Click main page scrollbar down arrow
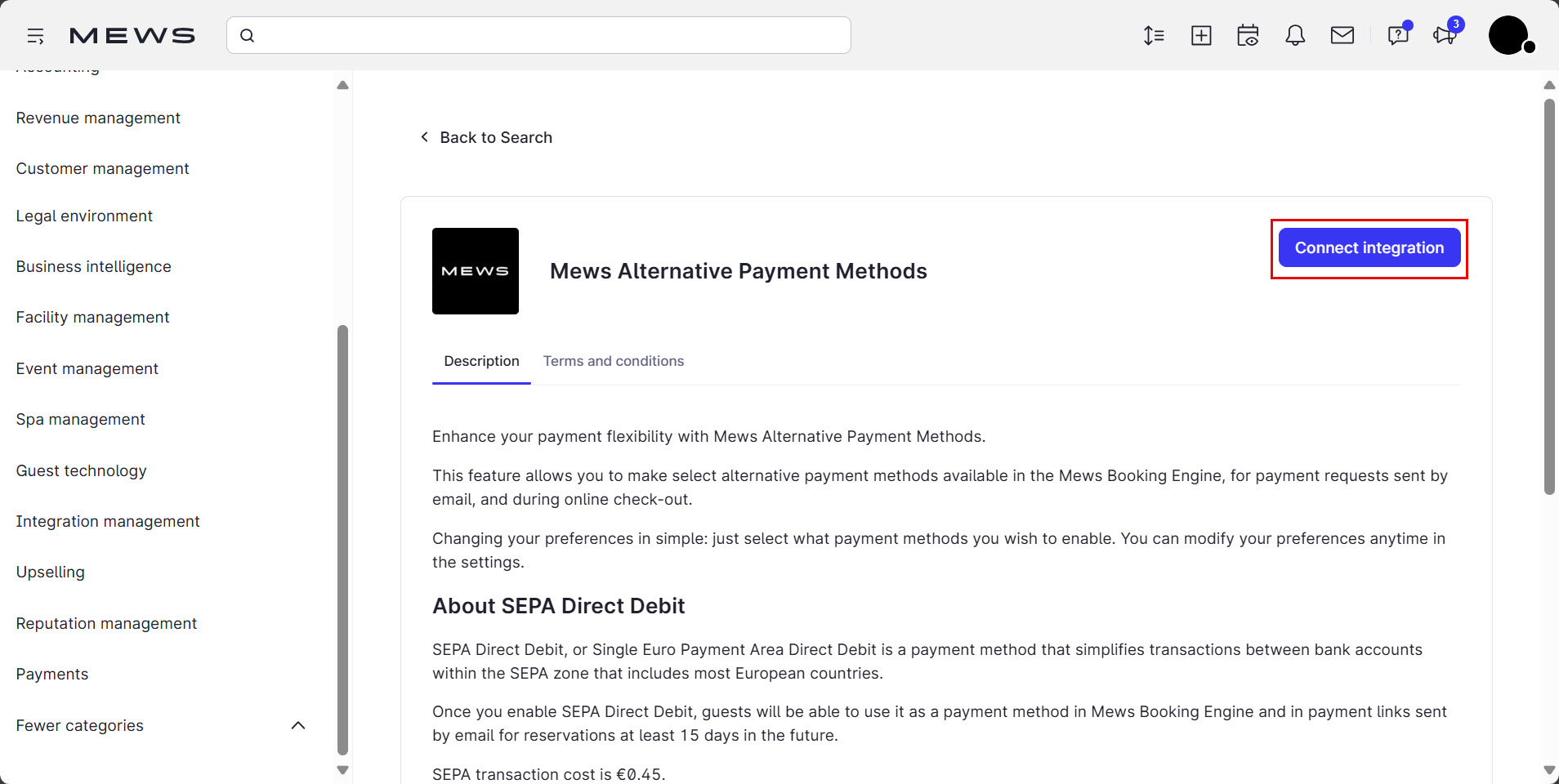This screenshot has width=1559, height=784. [x=1549, y=770]
